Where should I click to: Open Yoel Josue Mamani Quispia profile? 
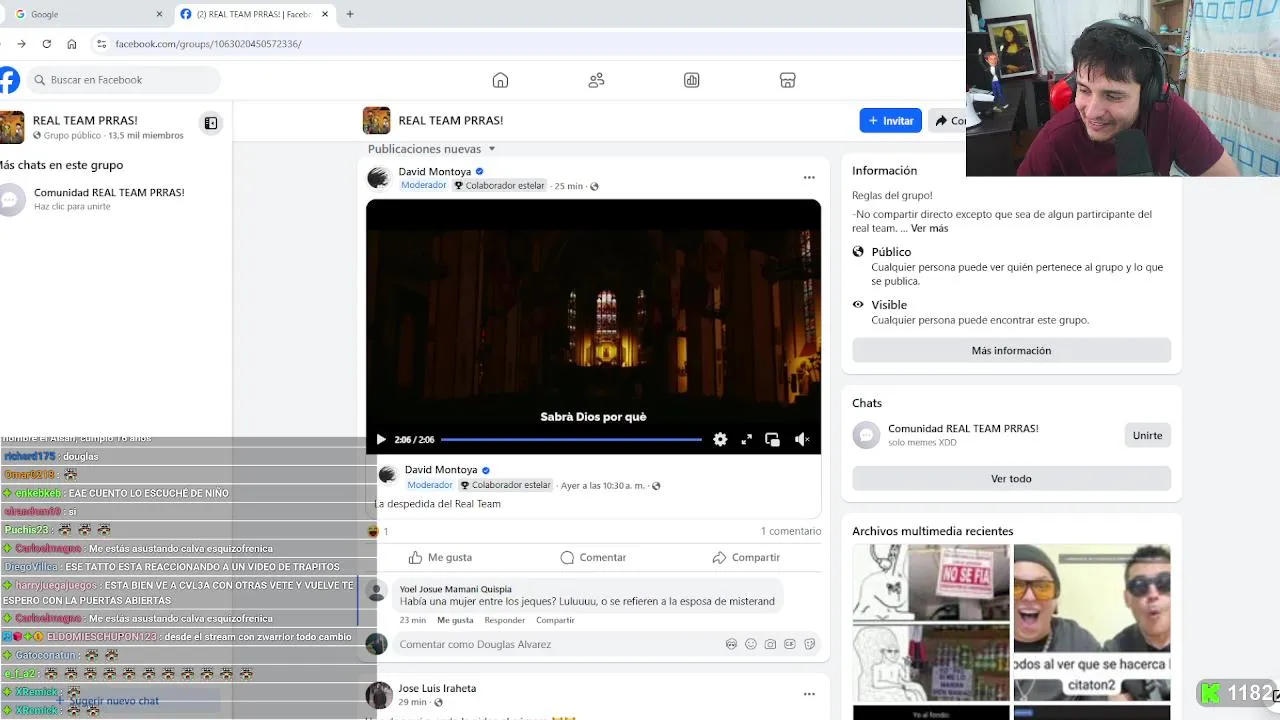[x=455, y=589]
